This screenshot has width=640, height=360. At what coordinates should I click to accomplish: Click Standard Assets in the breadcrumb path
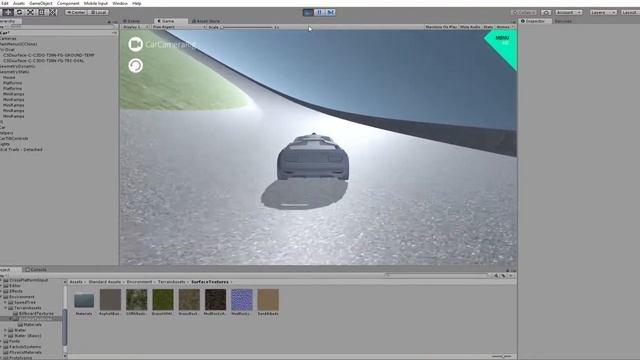[x=104, y=282]
